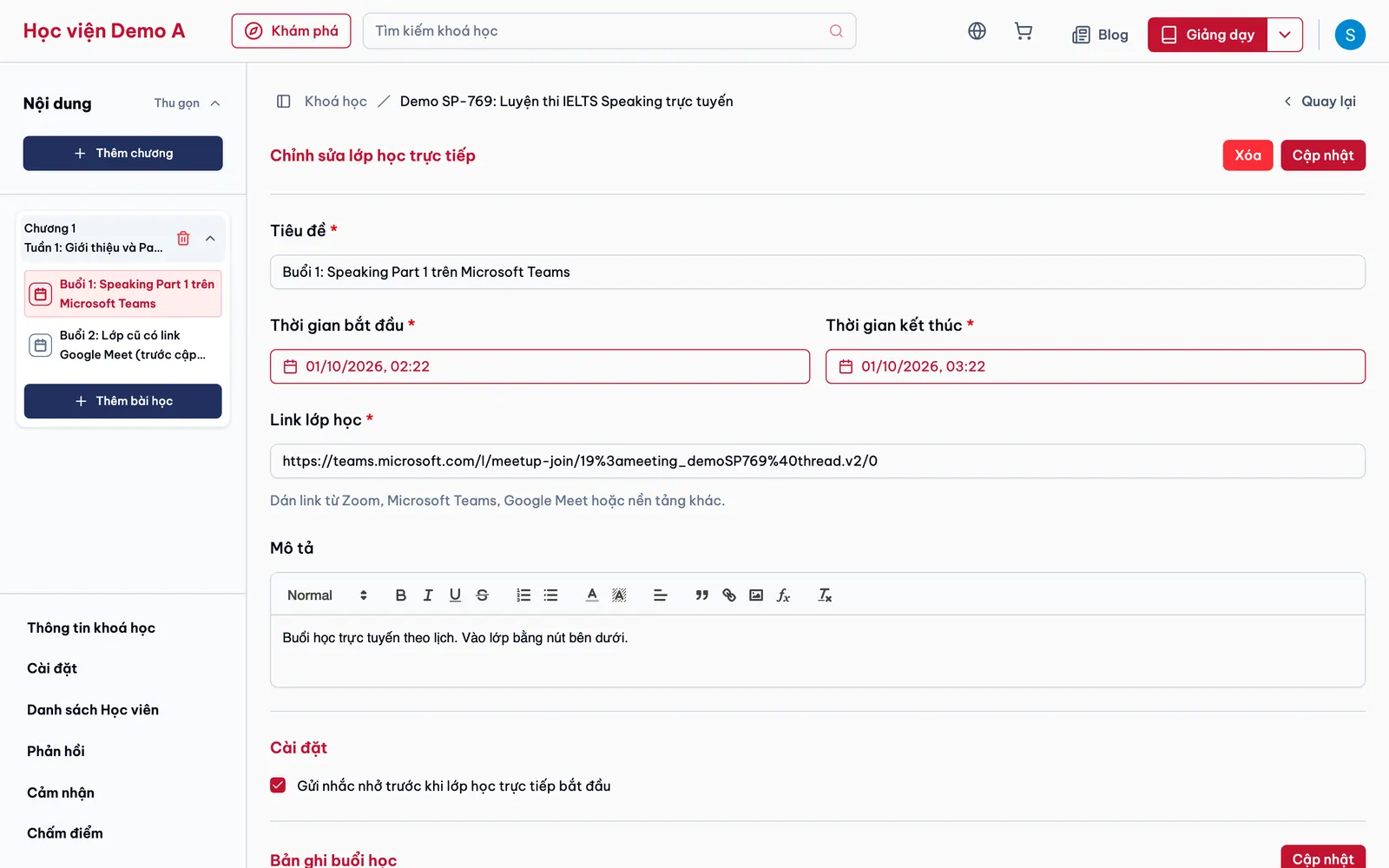
Task: Go to Chấm điểm in the sidebar
Action: tap(65, 833)
